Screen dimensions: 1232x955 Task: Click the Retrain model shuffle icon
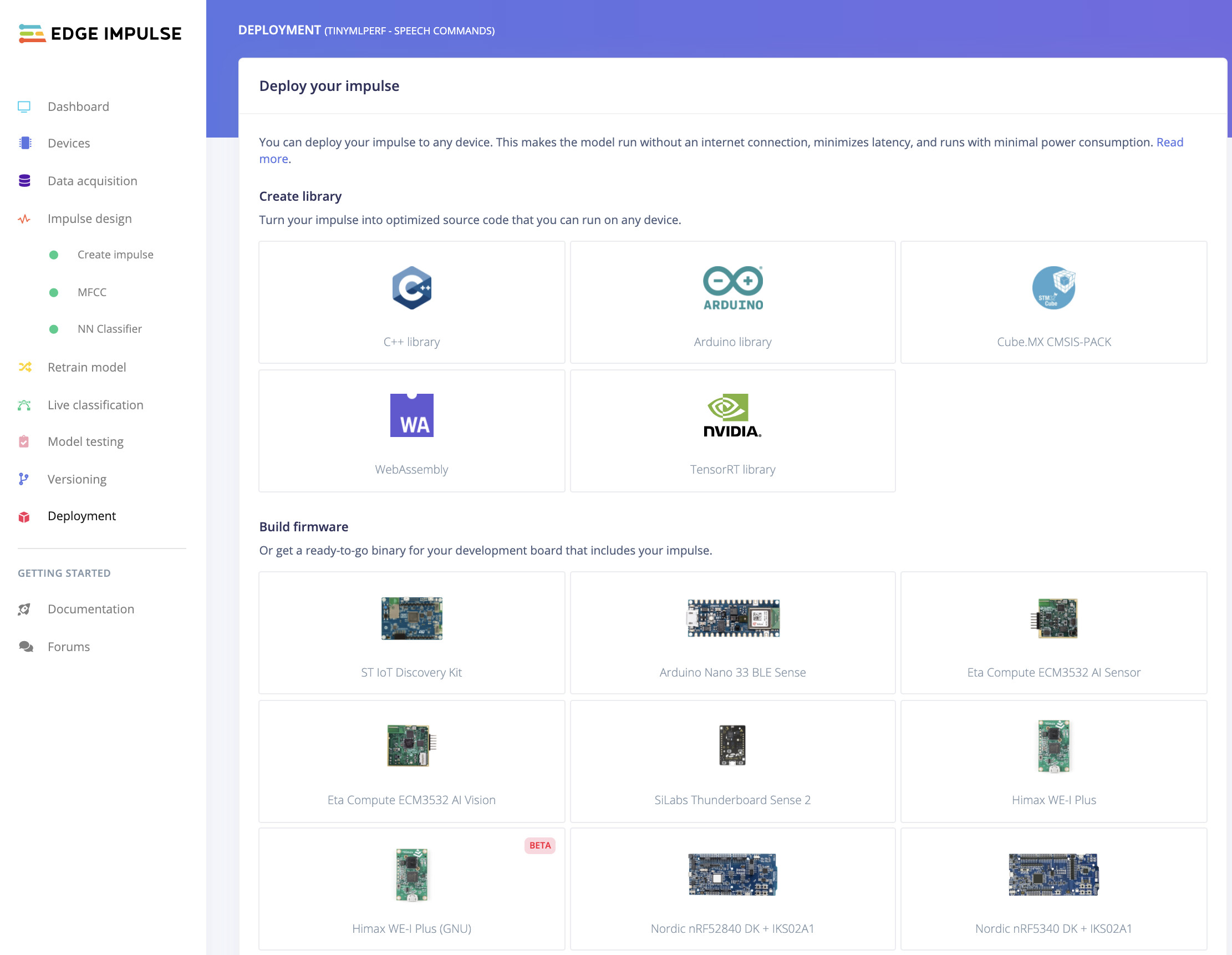pos(25,367)
